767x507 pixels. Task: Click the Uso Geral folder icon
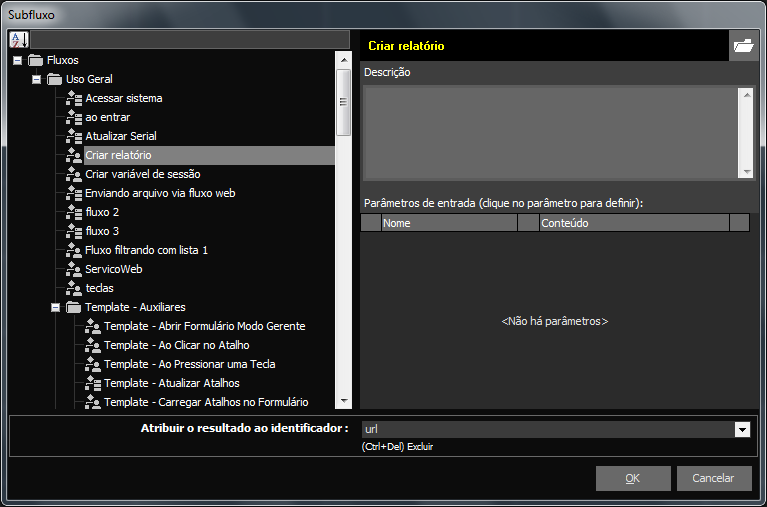tap(55, 79)
